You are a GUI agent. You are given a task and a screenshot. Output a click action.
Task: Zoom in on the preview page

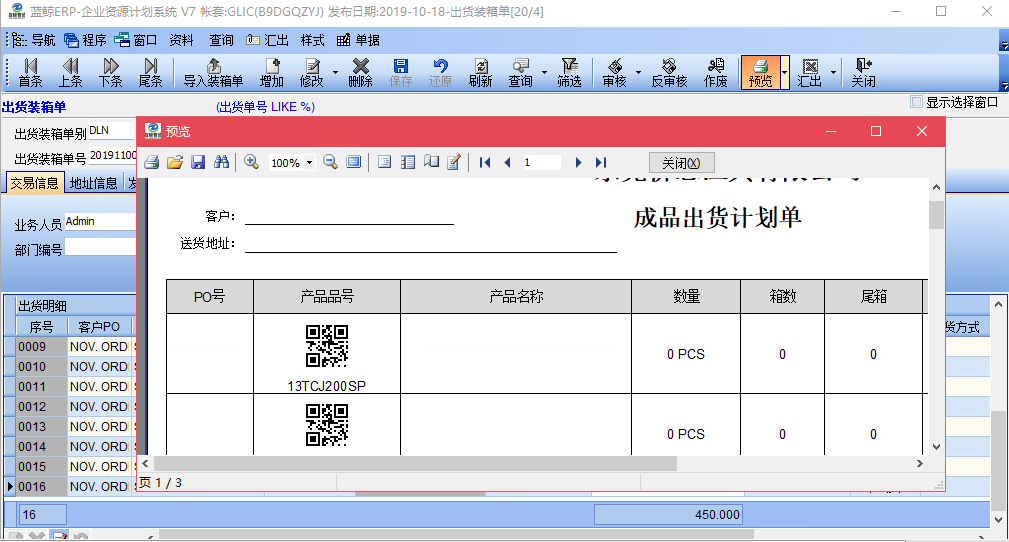252,162
